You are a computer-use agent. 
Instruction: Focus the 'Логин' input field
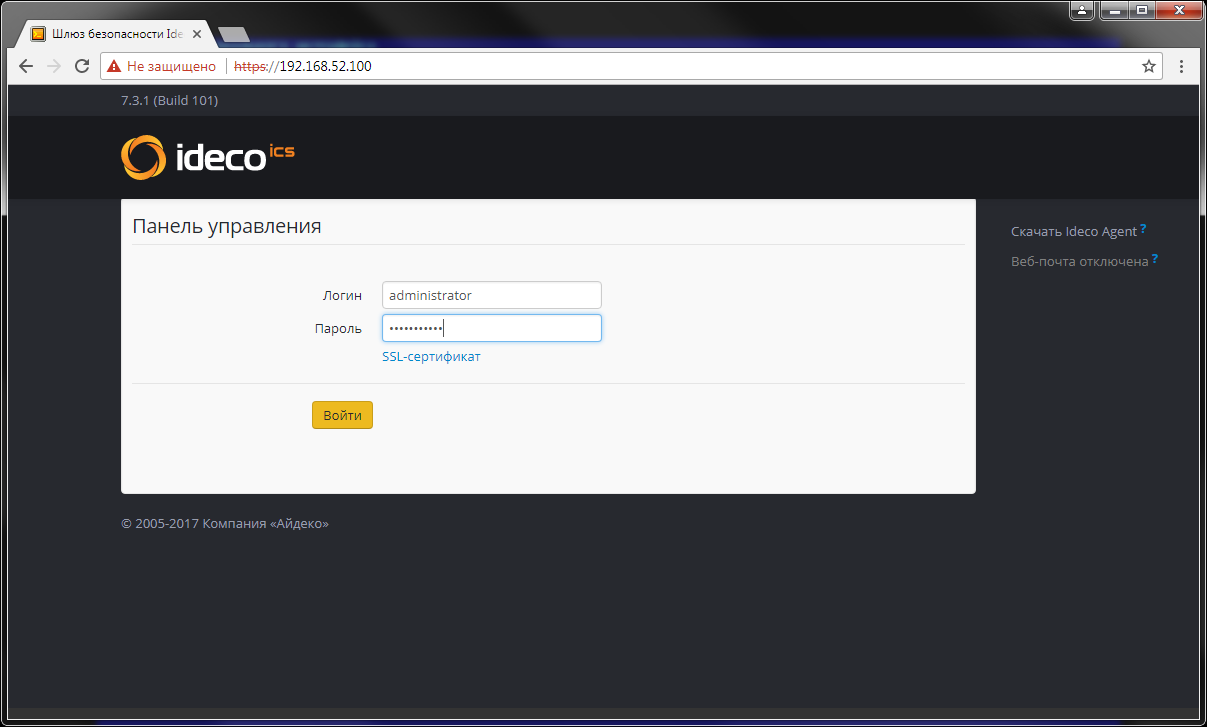(x=492, y=295)
